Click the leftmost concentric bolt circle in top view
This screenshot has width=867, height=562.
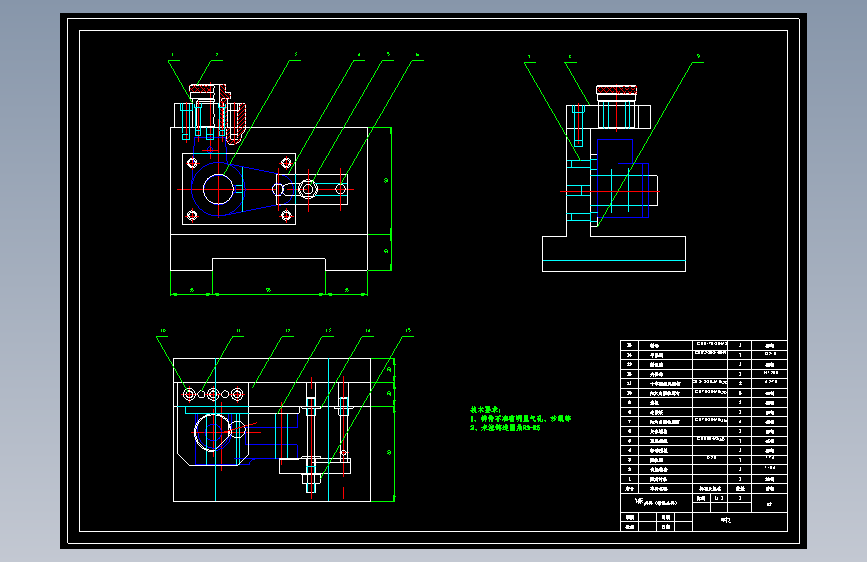coord(189,394)
